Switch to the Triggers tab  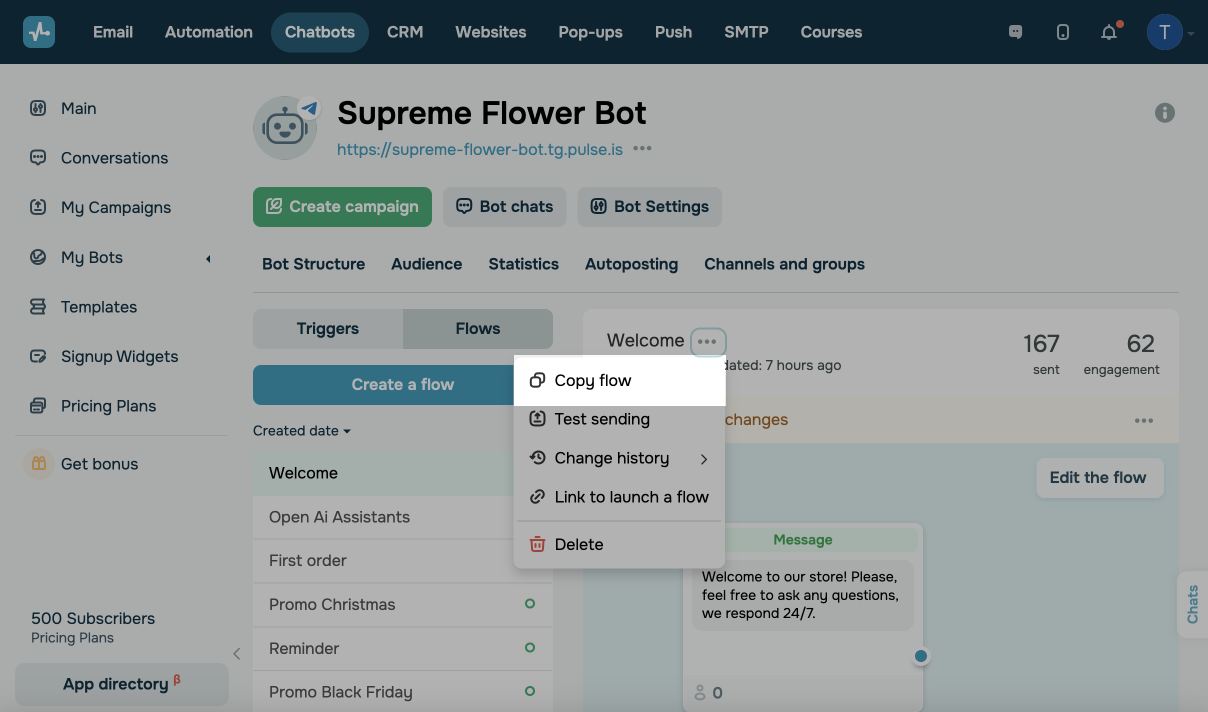(328, 329)
